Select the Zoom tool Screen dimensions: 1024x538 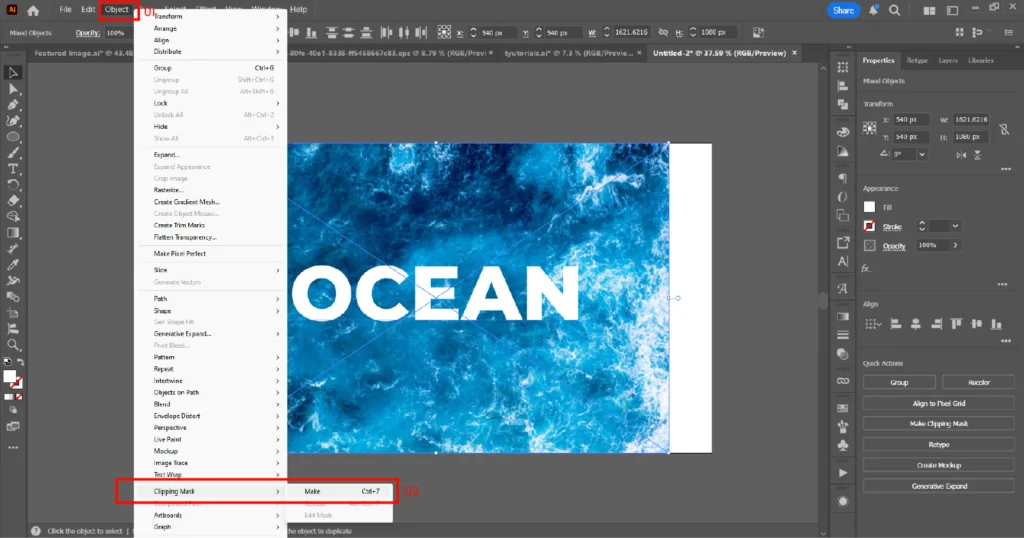click(13, 345)
